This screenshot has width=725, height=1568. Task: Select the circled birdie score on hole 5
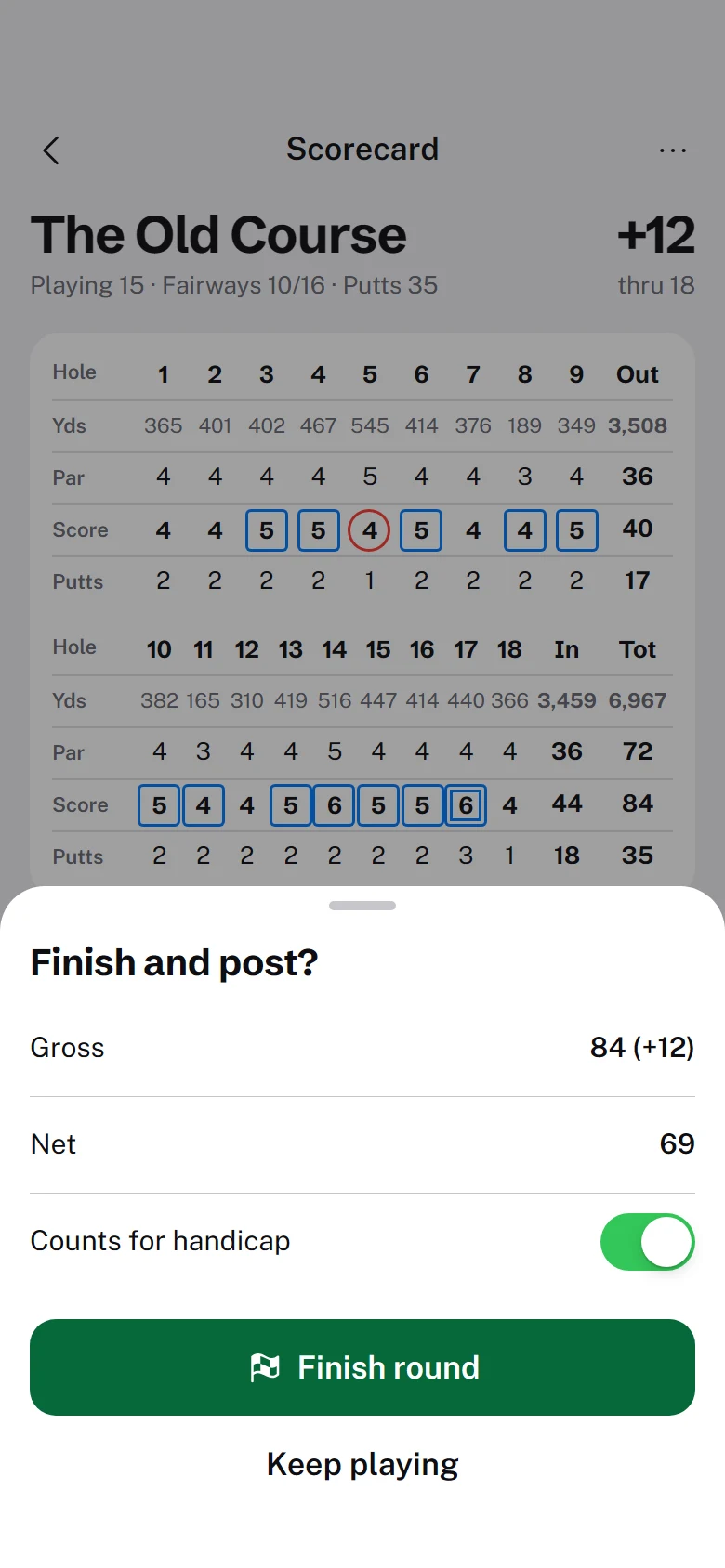click(369, 530)
